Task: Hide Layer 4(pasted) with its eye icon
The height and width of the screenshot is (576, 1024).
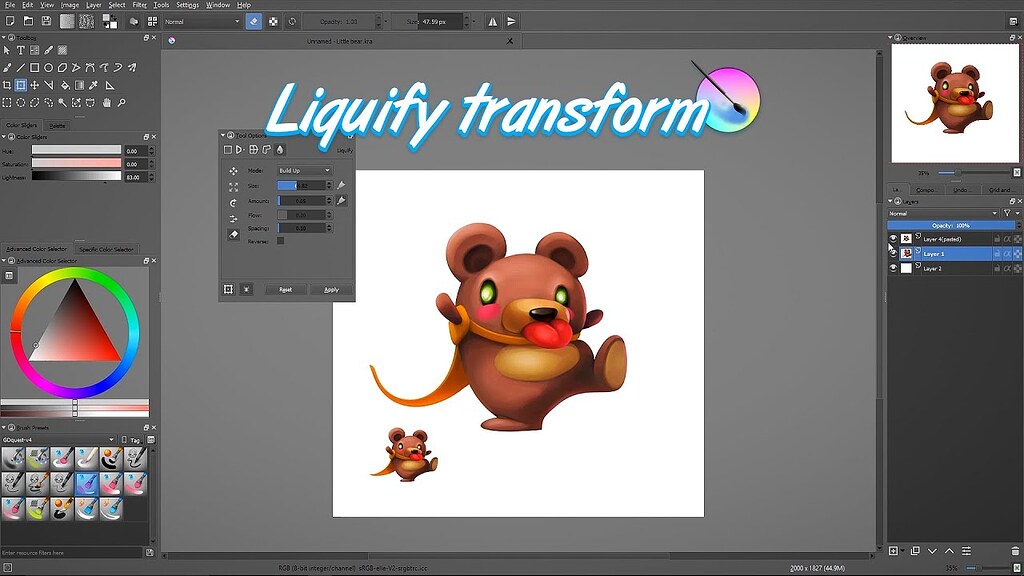Action: click(893, 239)
